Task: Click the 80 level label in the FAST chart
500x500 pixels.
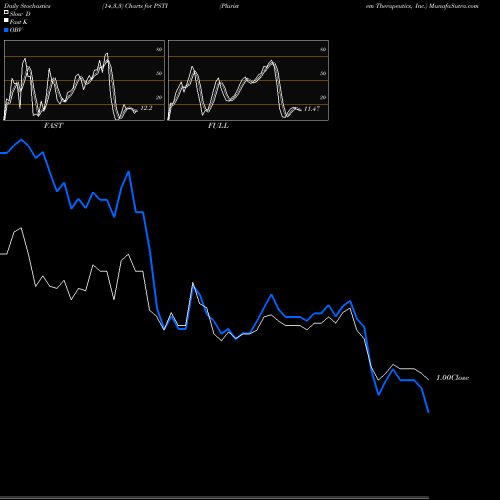Action: (x=159, y=49)
